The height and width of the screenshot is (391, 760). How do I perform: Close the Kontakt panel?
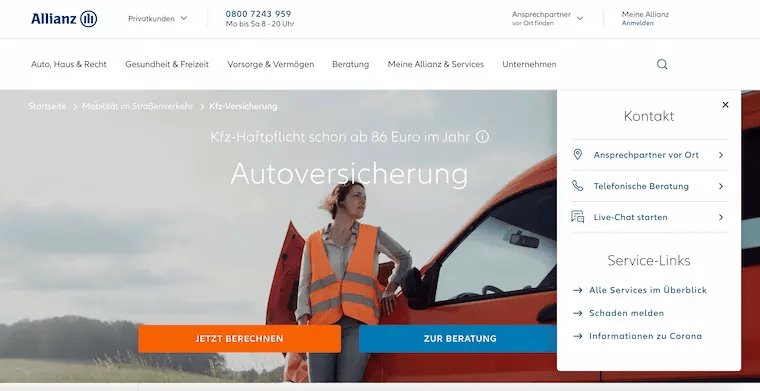[725, 105]
